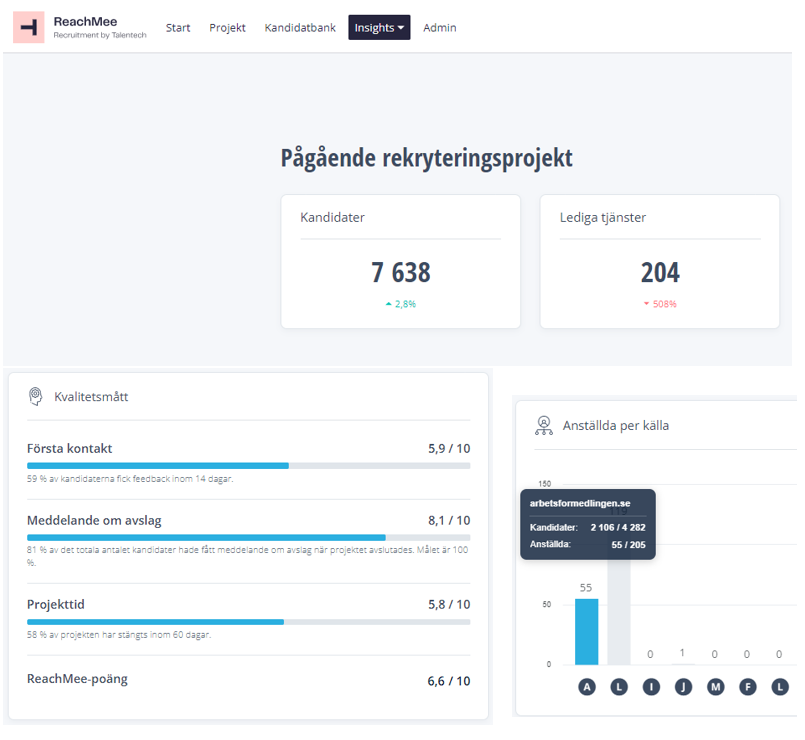Click the ReachMee brand name text
The image size is (805, 740).
[x=85, y=22]
